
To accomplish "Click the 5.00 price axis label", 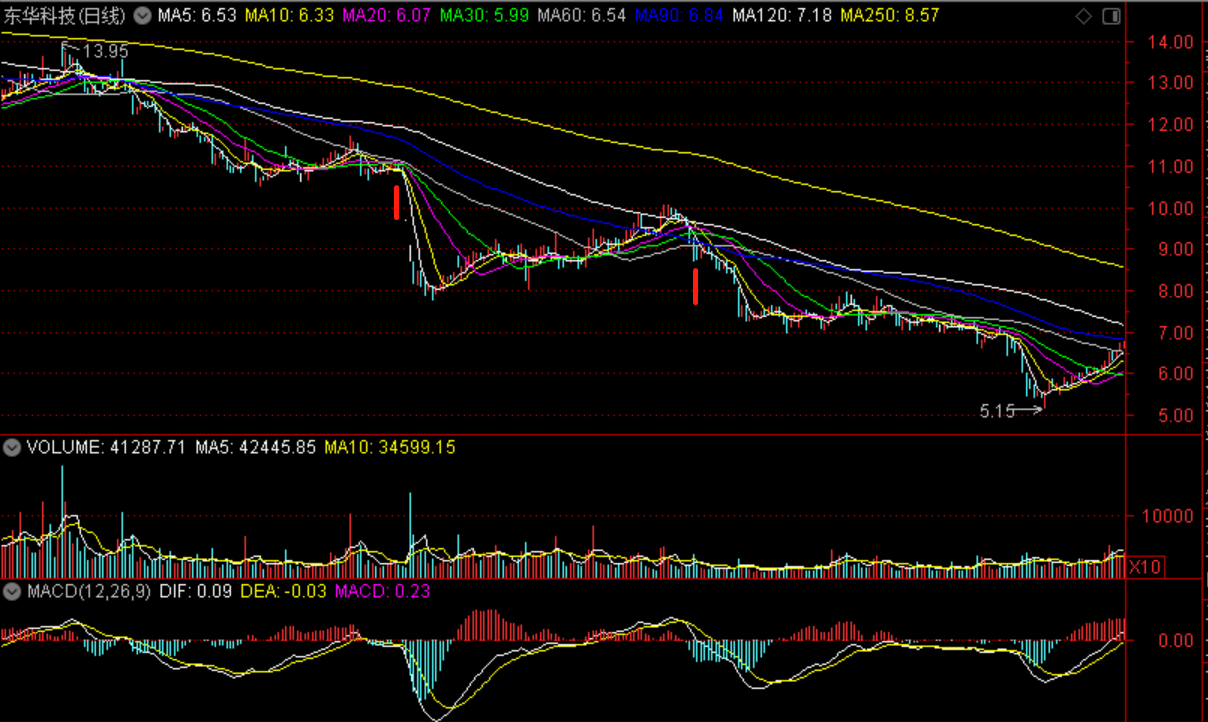I will point(1178,415).
